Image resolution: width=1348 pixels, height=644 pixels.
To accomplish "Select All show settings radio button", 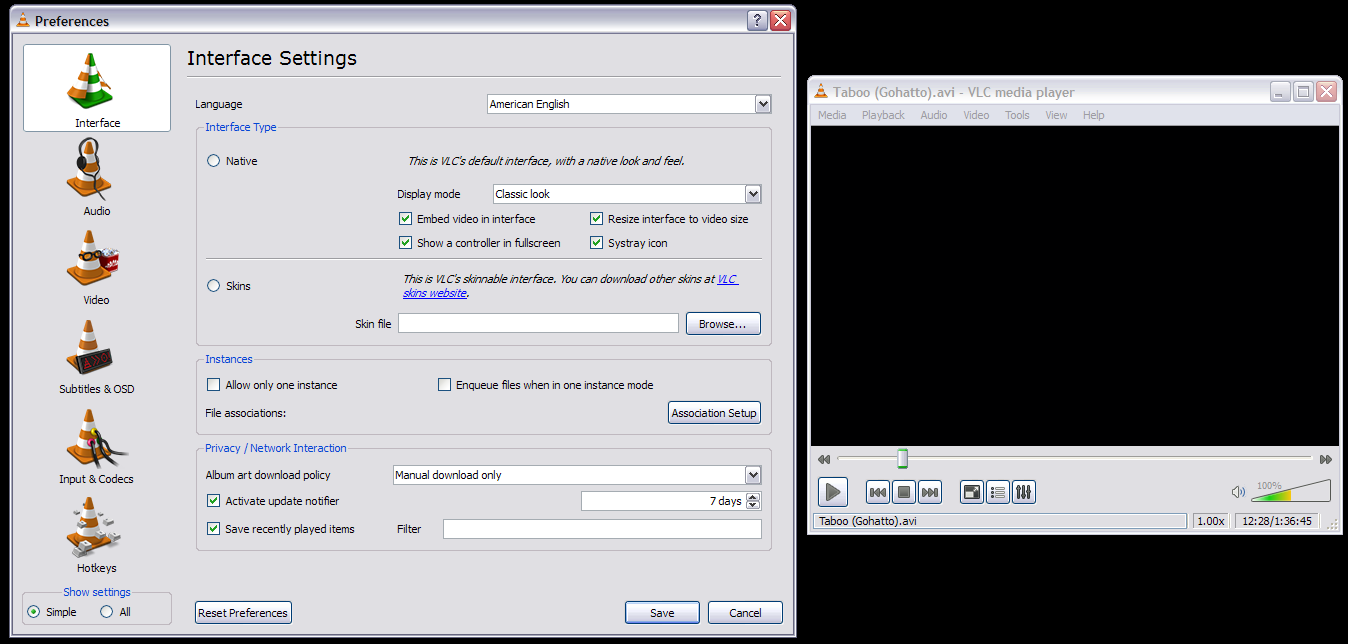I will [106, 612].
